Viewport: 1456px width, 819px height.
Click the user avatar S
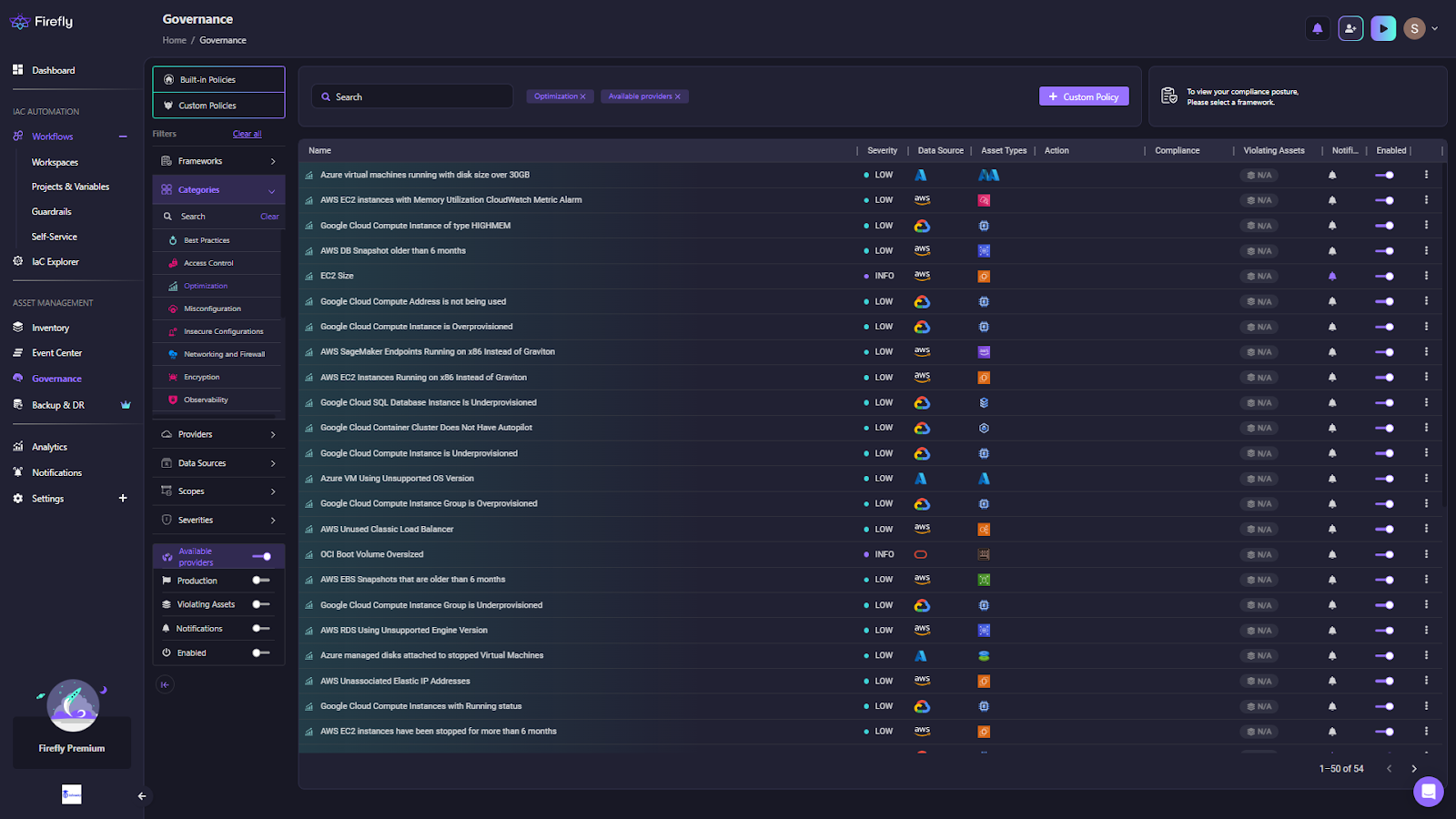[1414, 29]
